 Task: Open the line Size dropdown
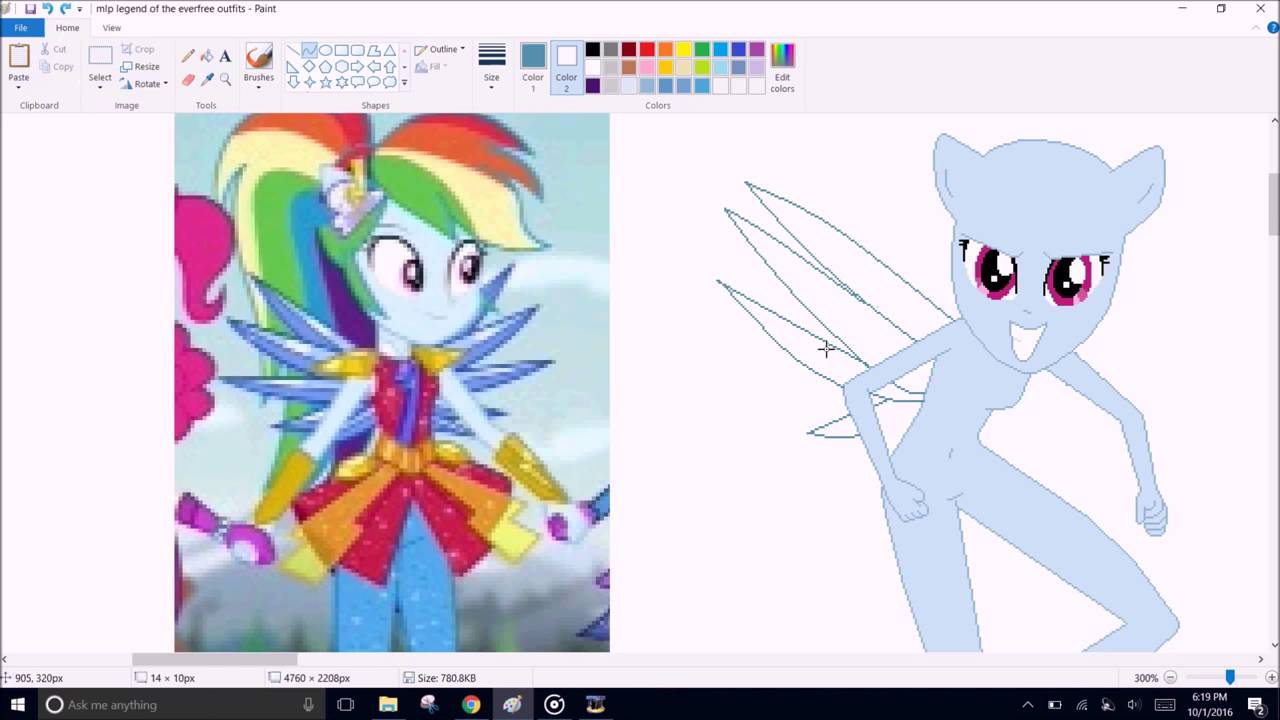point(491,68)
